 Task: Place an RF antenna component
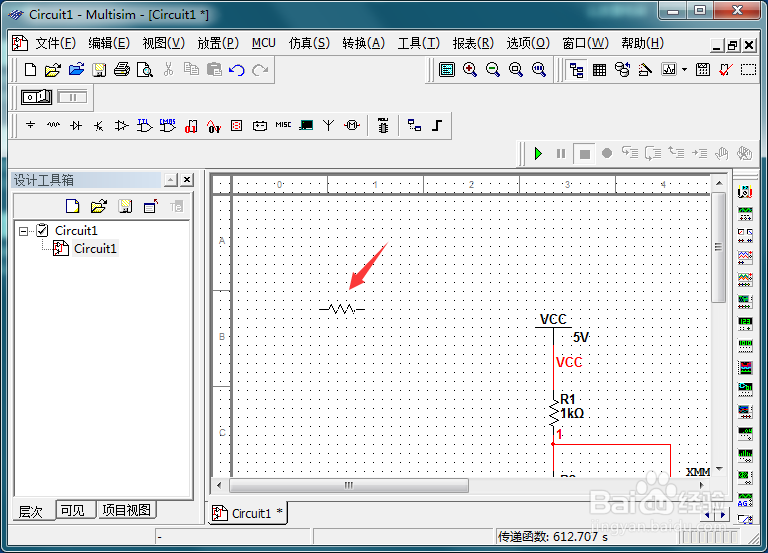[329, 125]
